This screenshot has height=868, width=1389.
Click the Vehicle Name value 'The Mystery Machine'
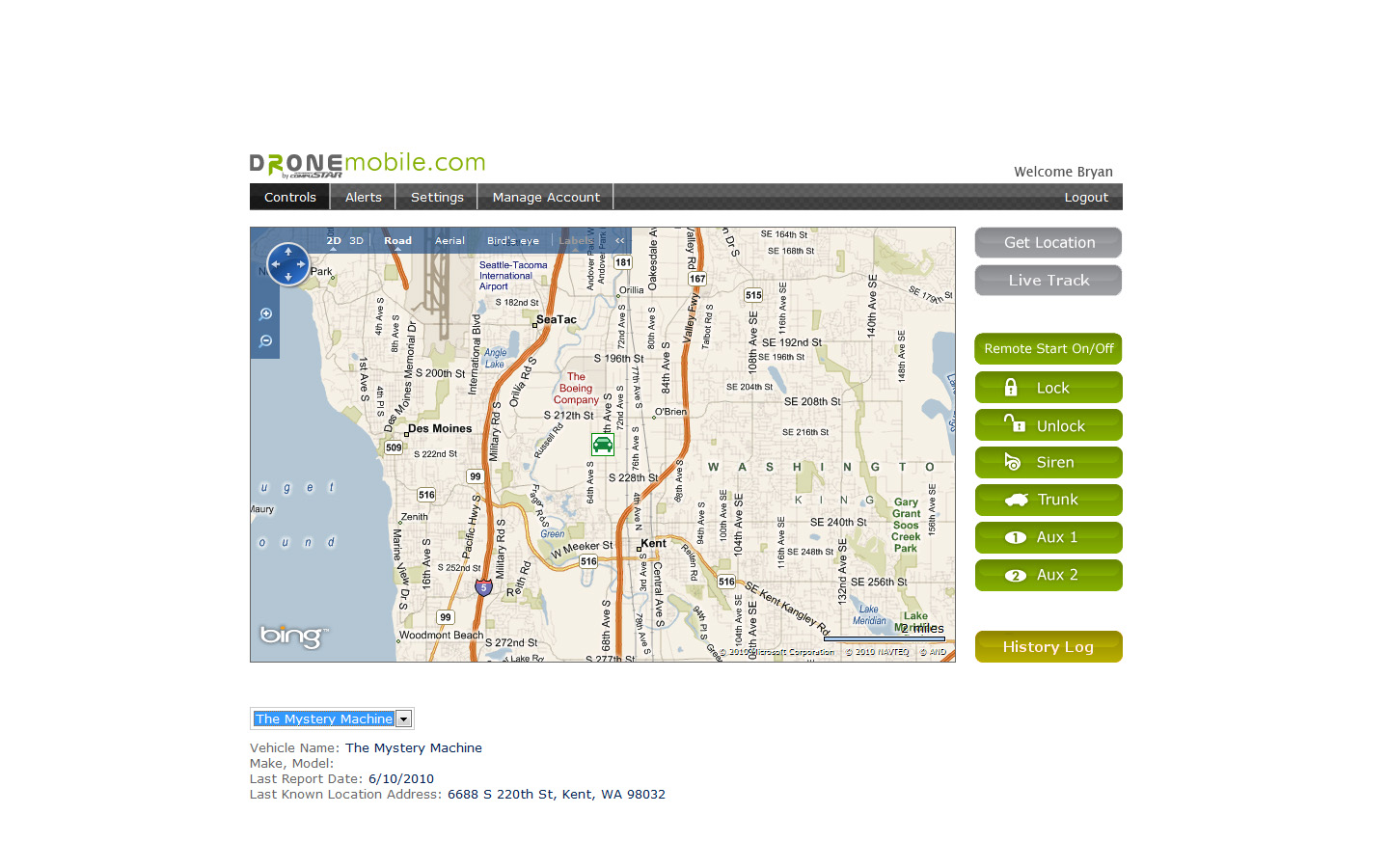(x=414, y=747)
